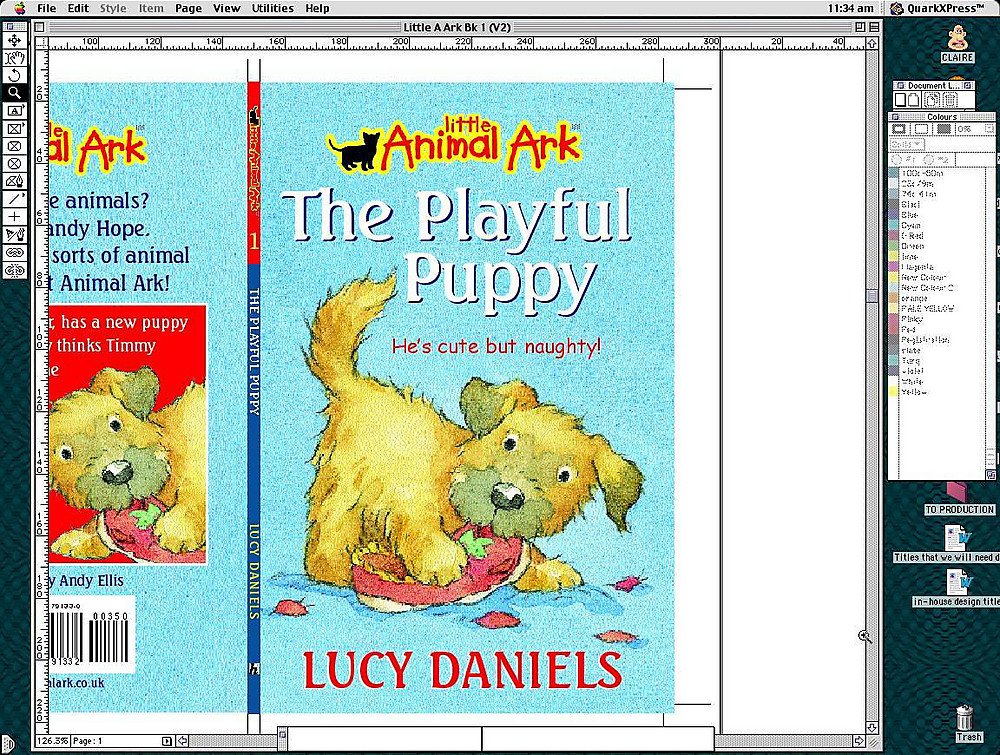The image size is (1000, 755).
Task: Click delete trash icon in Document Layout
Action: (949, 99)
